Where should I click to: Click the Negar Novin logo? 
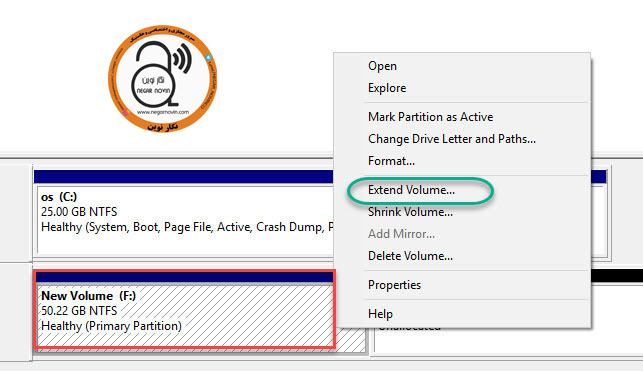click(163, 79)
